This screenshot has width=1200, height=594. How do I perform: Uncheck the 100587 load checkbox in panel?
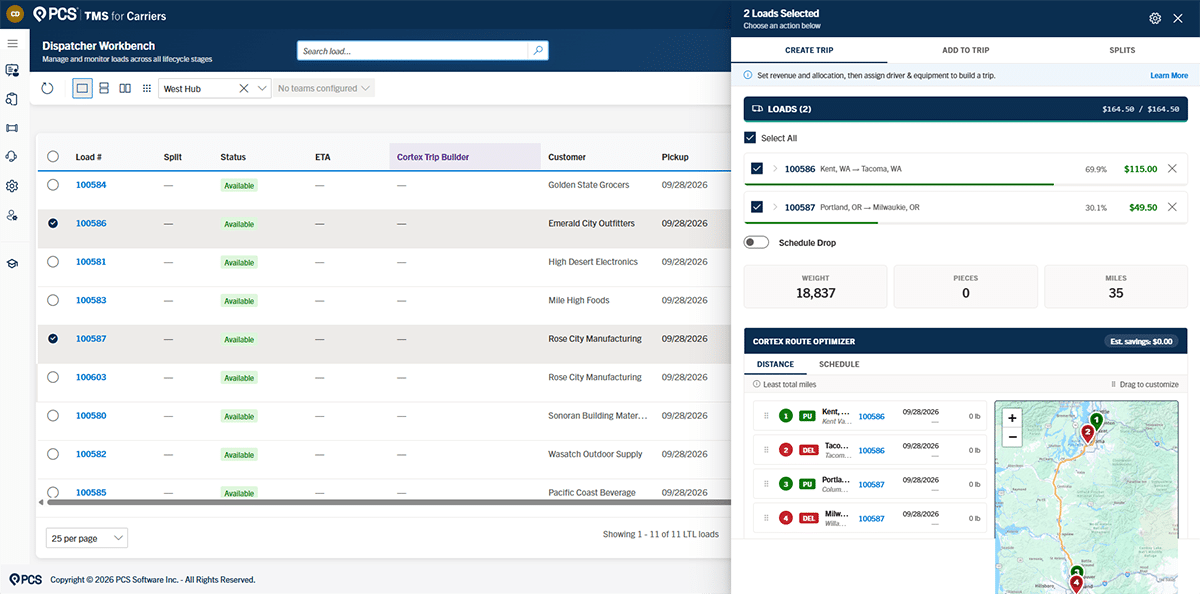click(x=757, y=207)
